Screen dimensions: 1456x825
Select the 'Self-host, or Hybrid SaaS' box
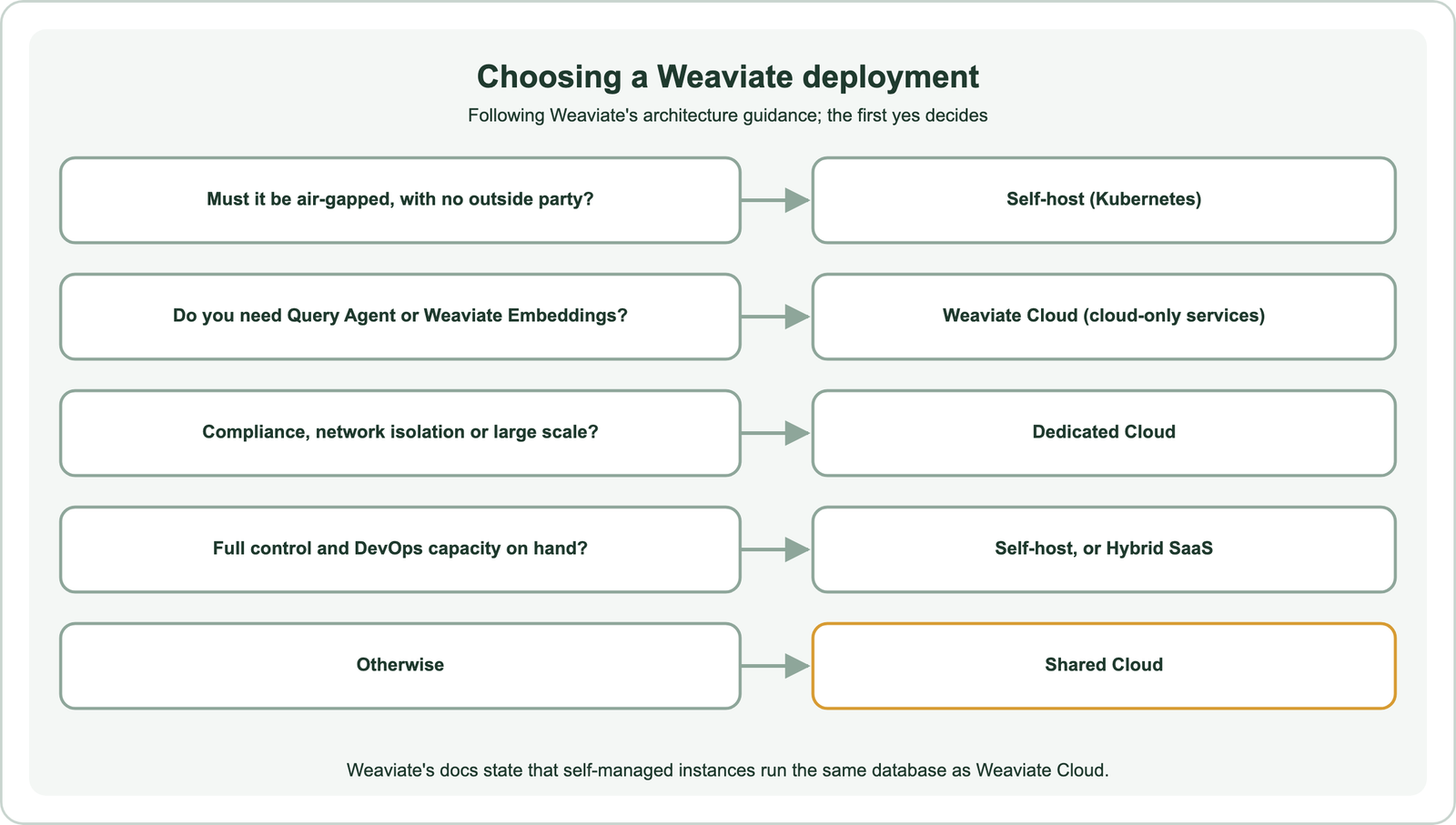coord(1104,549)
